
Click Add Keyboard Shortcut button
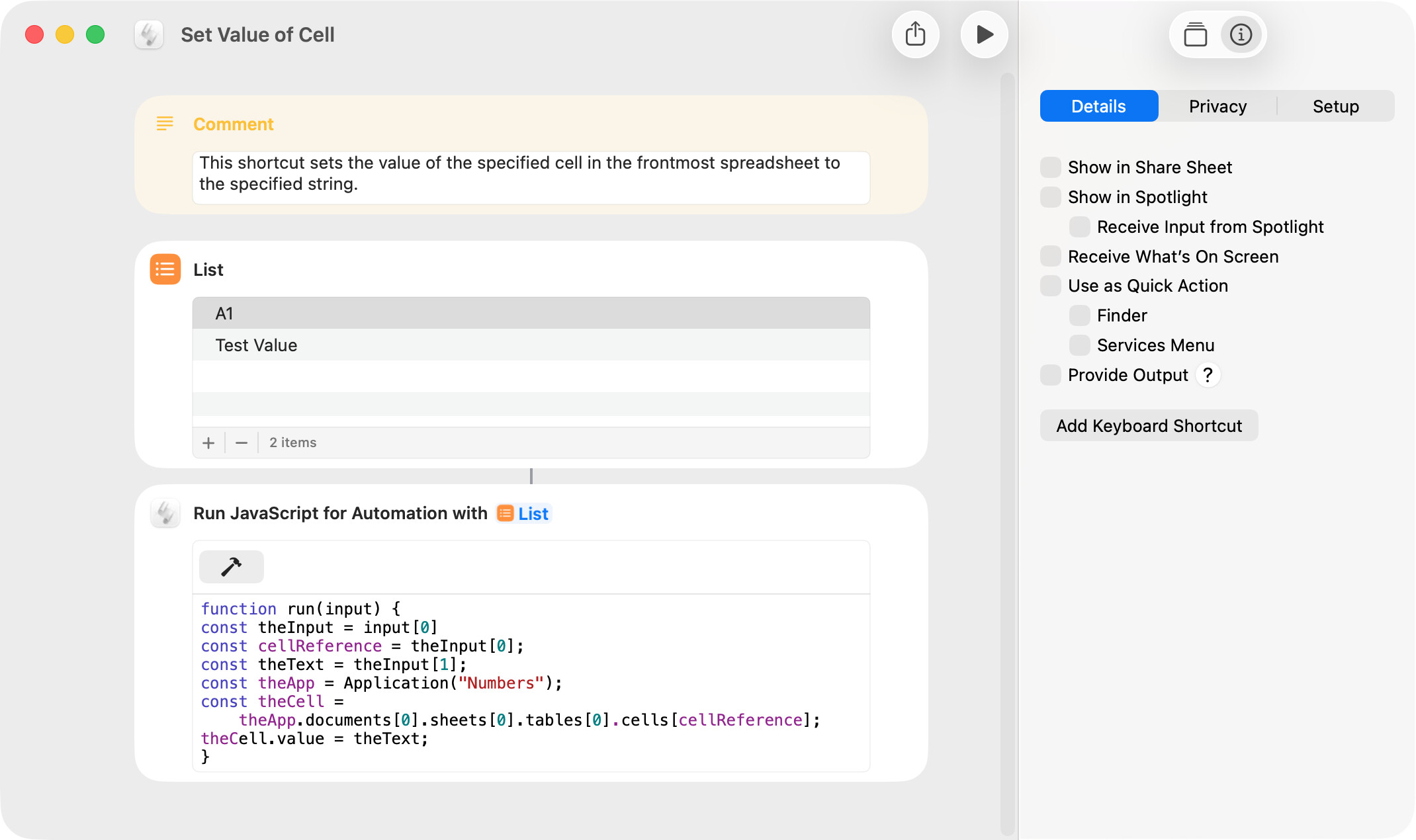pyautogui.click(x=1149, y=426)
